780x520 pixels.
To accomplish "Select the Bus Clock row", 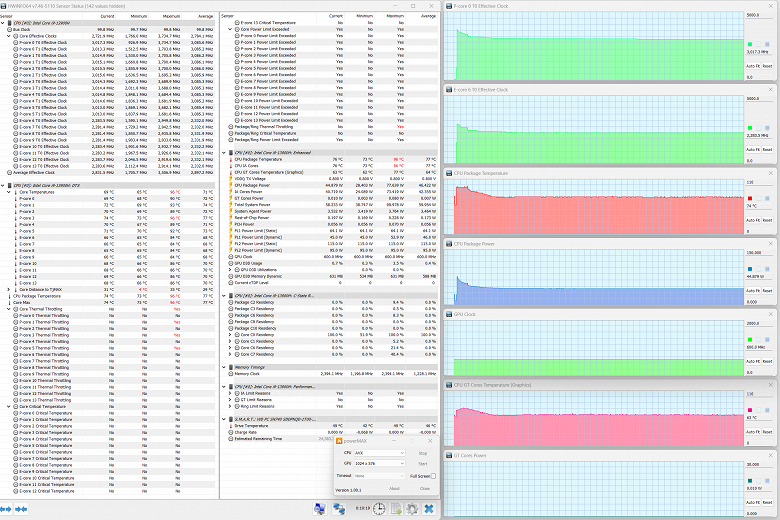I will click(x=108, y=30).
